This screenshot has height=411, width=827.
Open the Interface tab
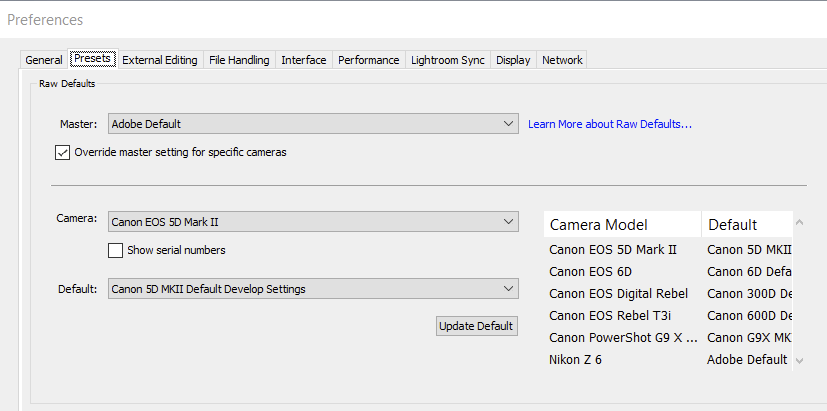coord(304,60)
